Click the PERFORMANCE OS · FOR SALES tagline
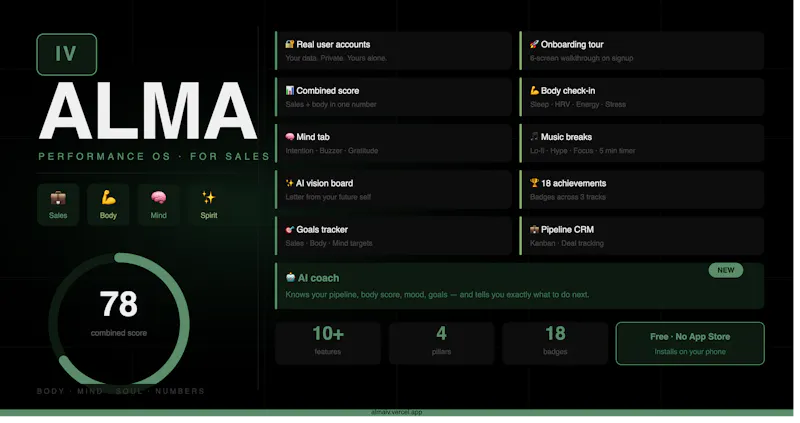The image size is (800, 423). (154, 157)
